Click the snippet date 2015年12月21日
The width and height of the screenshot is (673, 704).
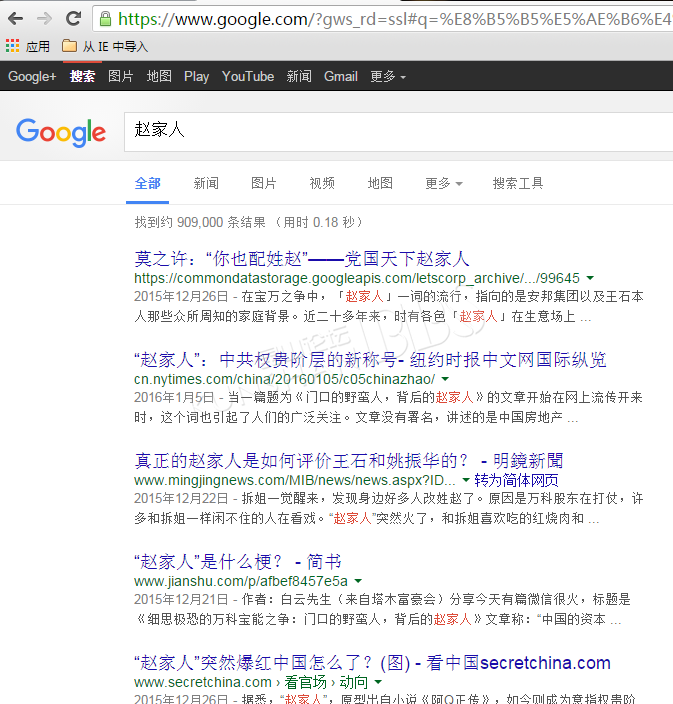(x=181, y=599)
